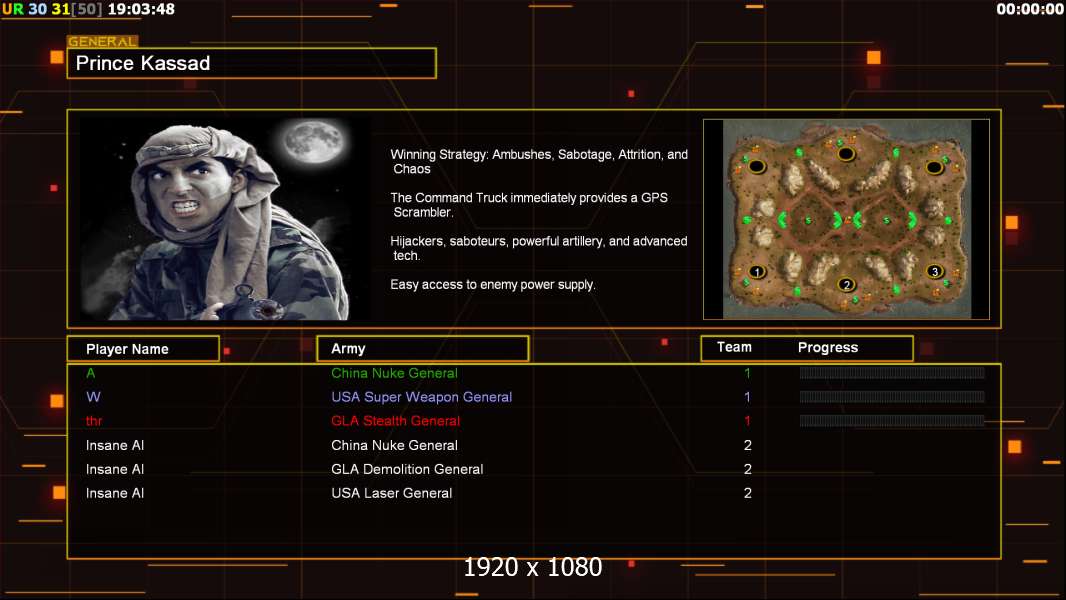The height and width of the screenshot is (600, 1066).
Task: Open the desert map preview thumbnail
Action: (x=846, y=219)
